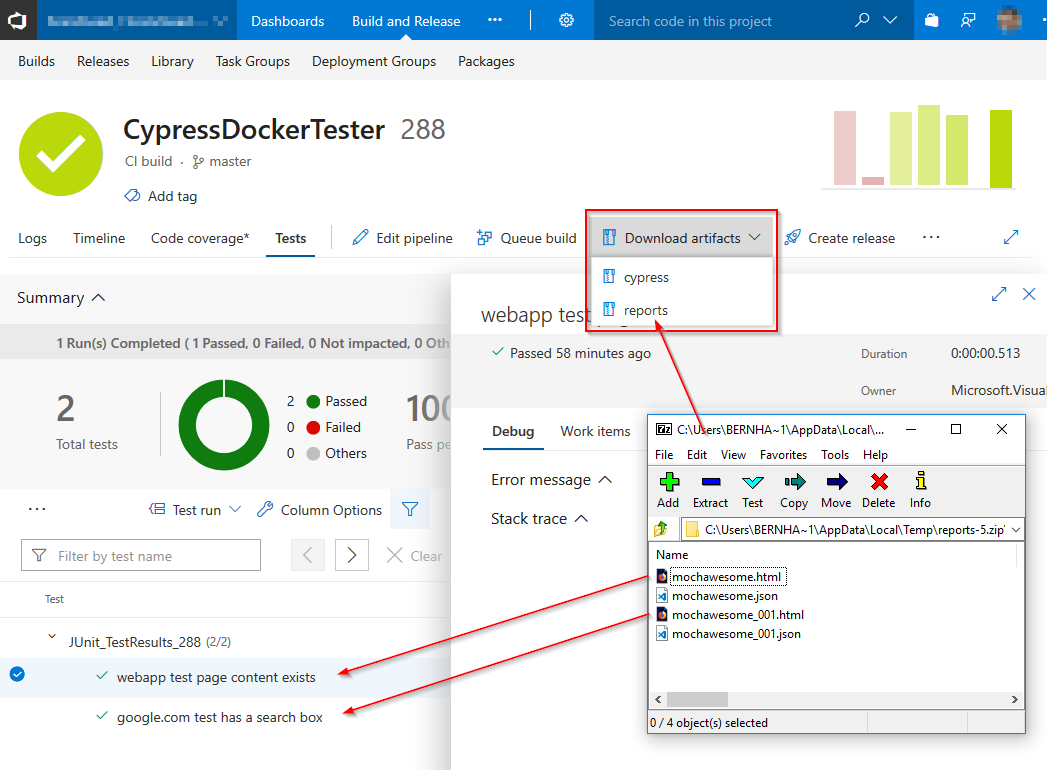
Task: Switch to the Code coverage tab
Action: pos(200,238)
